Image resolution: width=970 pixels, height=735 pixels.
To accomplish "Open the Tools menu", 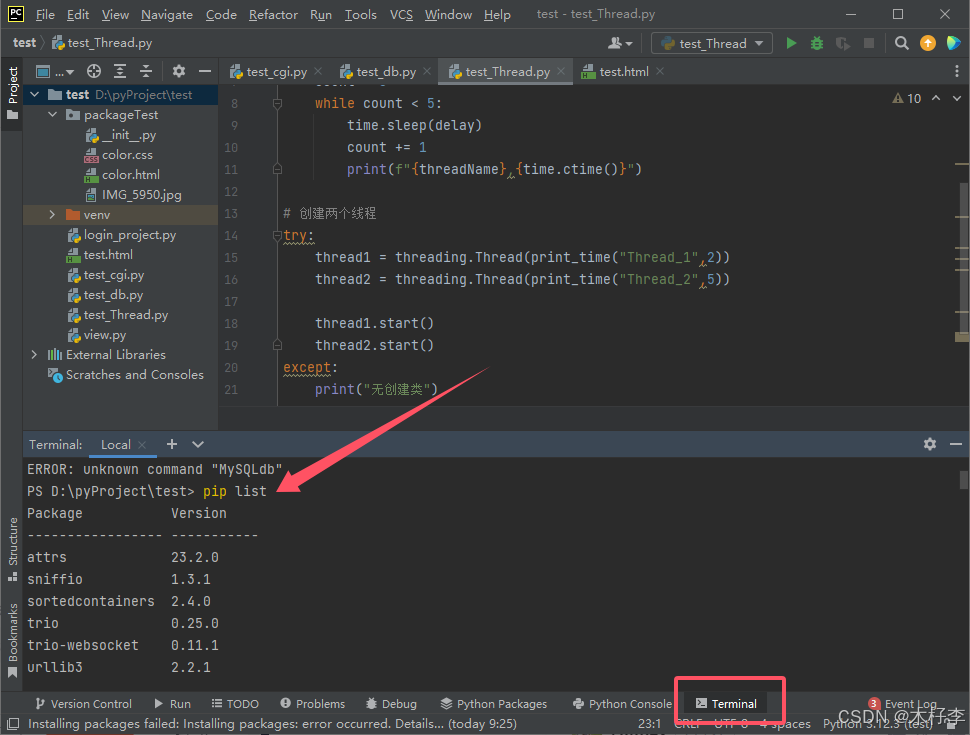I will 360,14.
